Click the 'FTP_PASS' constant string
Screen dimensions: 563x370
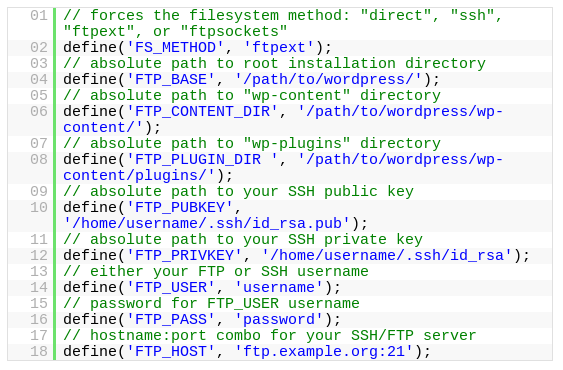coord(172,319)
